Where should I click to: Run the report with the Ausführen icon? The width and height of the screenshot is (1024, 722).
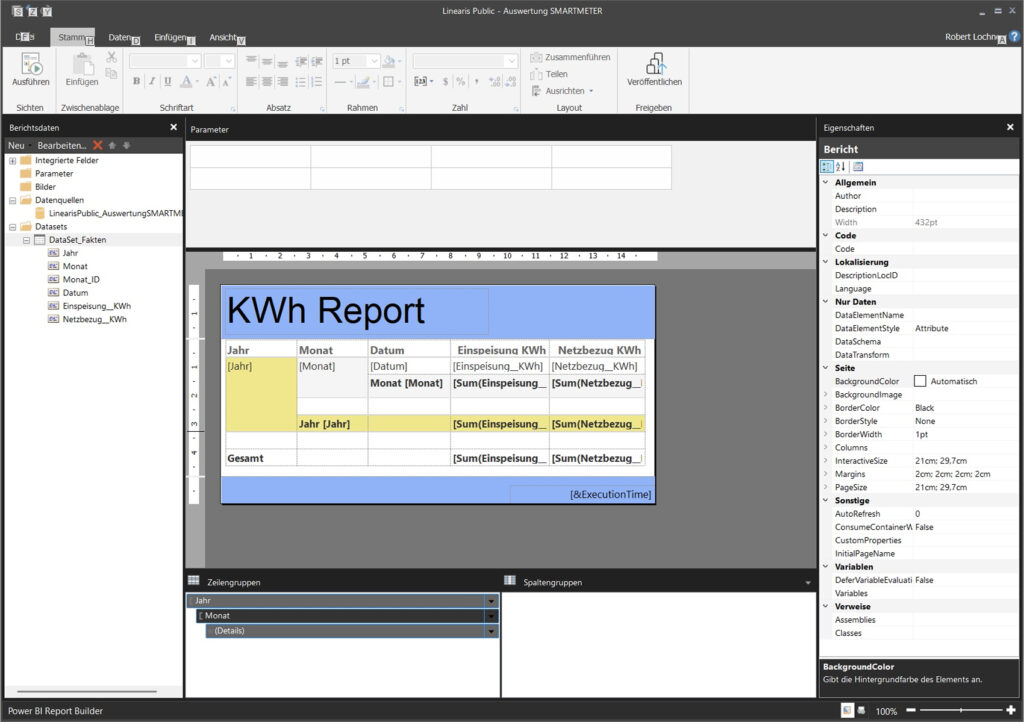(x=30, y=66)
